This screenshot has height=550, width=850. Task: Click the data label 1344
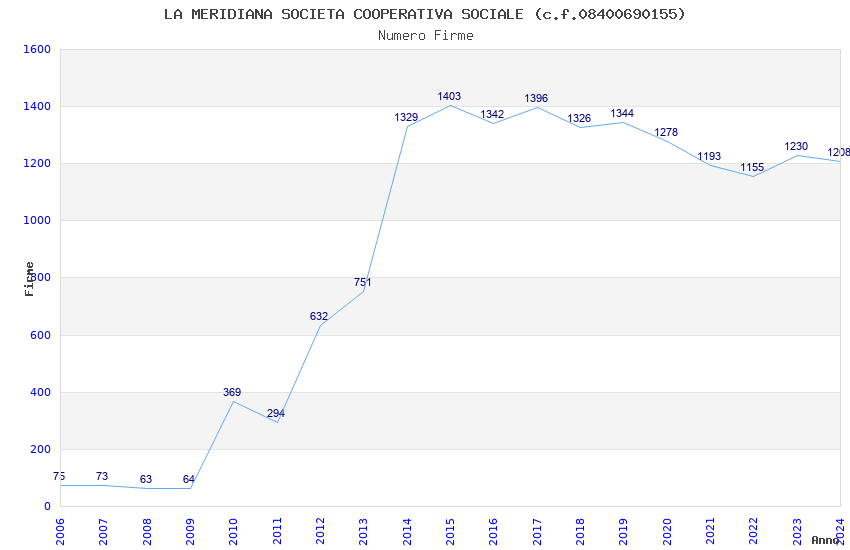click(x=622, y=113)
